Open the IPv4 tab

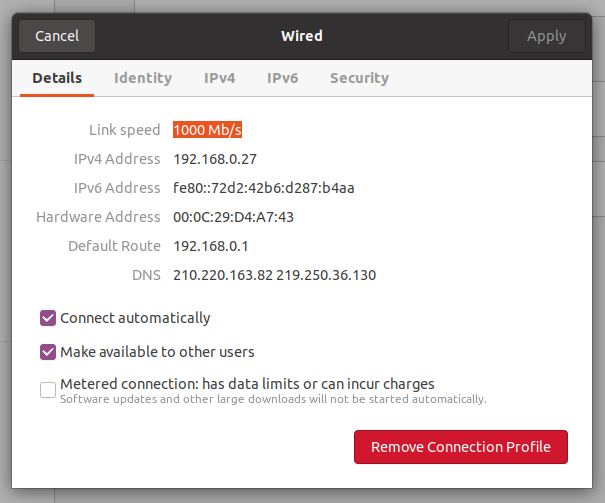(219, 78)
